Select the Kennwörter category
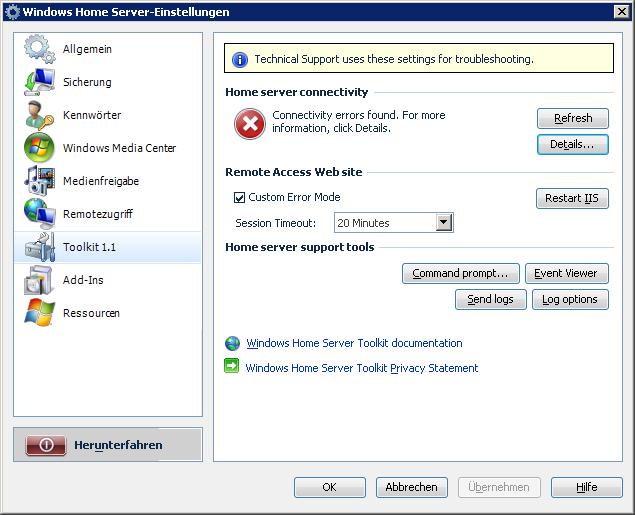635x515 pixels. pos(108,115)
